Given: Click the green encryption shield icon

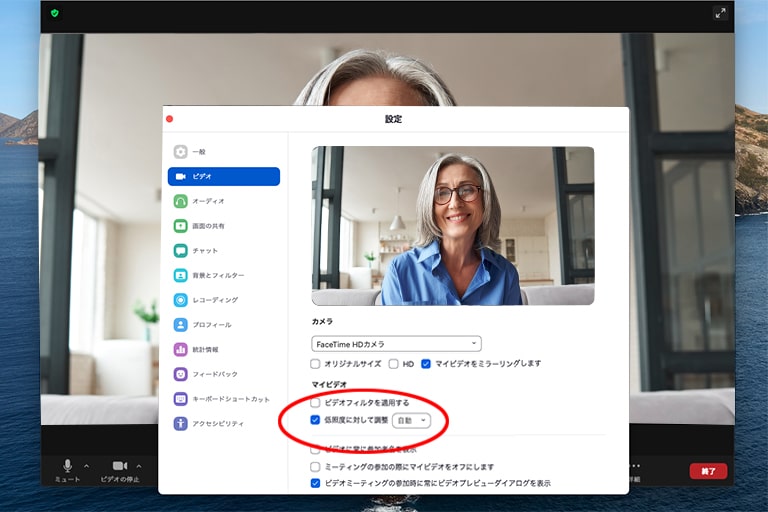Looking at the screenshot, I should (x=54, y=13).
